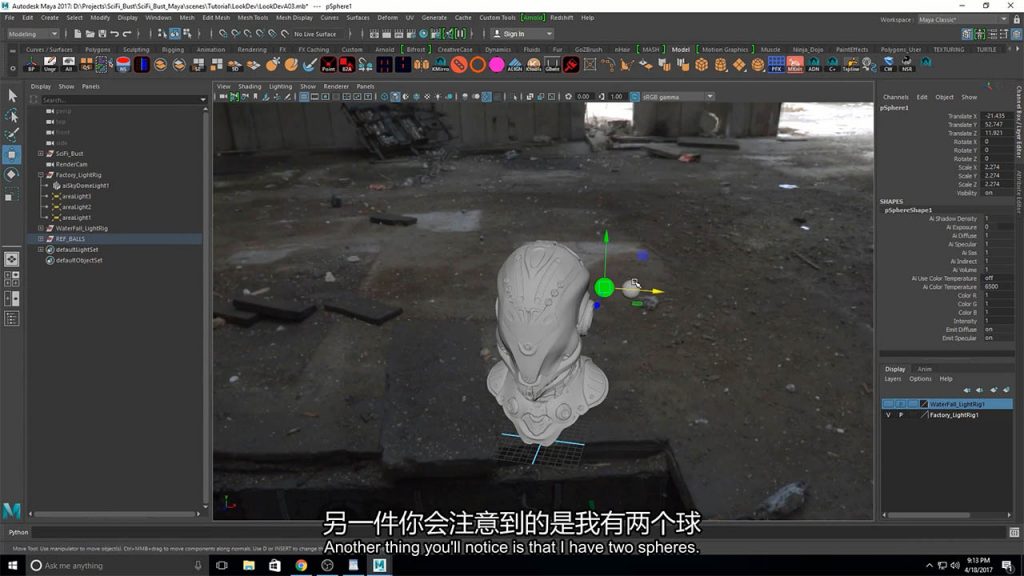This screenshot has height=576, width=1024.
Task: Click the magenta circle shelf icon
Action: click(496, 65)
